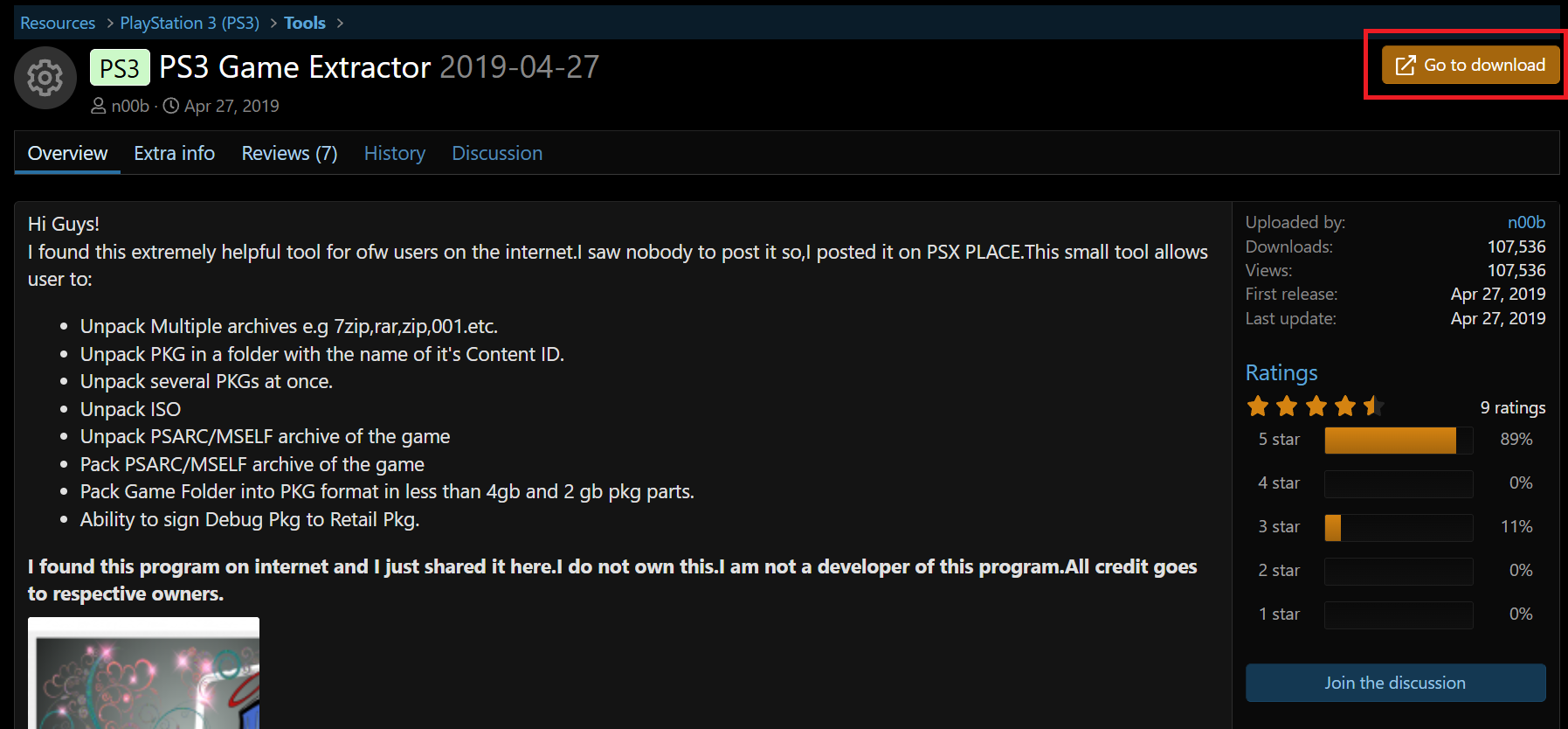
Task: Click the 3 star rating bar
Action: click(1399, 527)
